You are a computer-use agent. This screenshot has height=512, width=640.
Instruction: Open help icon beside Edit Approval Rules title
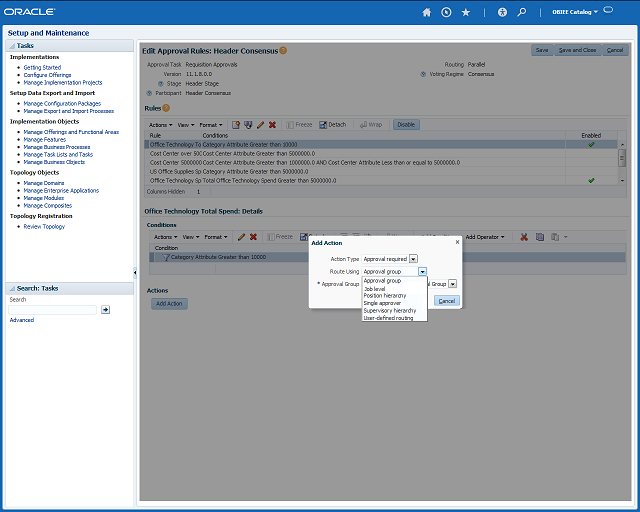tap(283, 51)
